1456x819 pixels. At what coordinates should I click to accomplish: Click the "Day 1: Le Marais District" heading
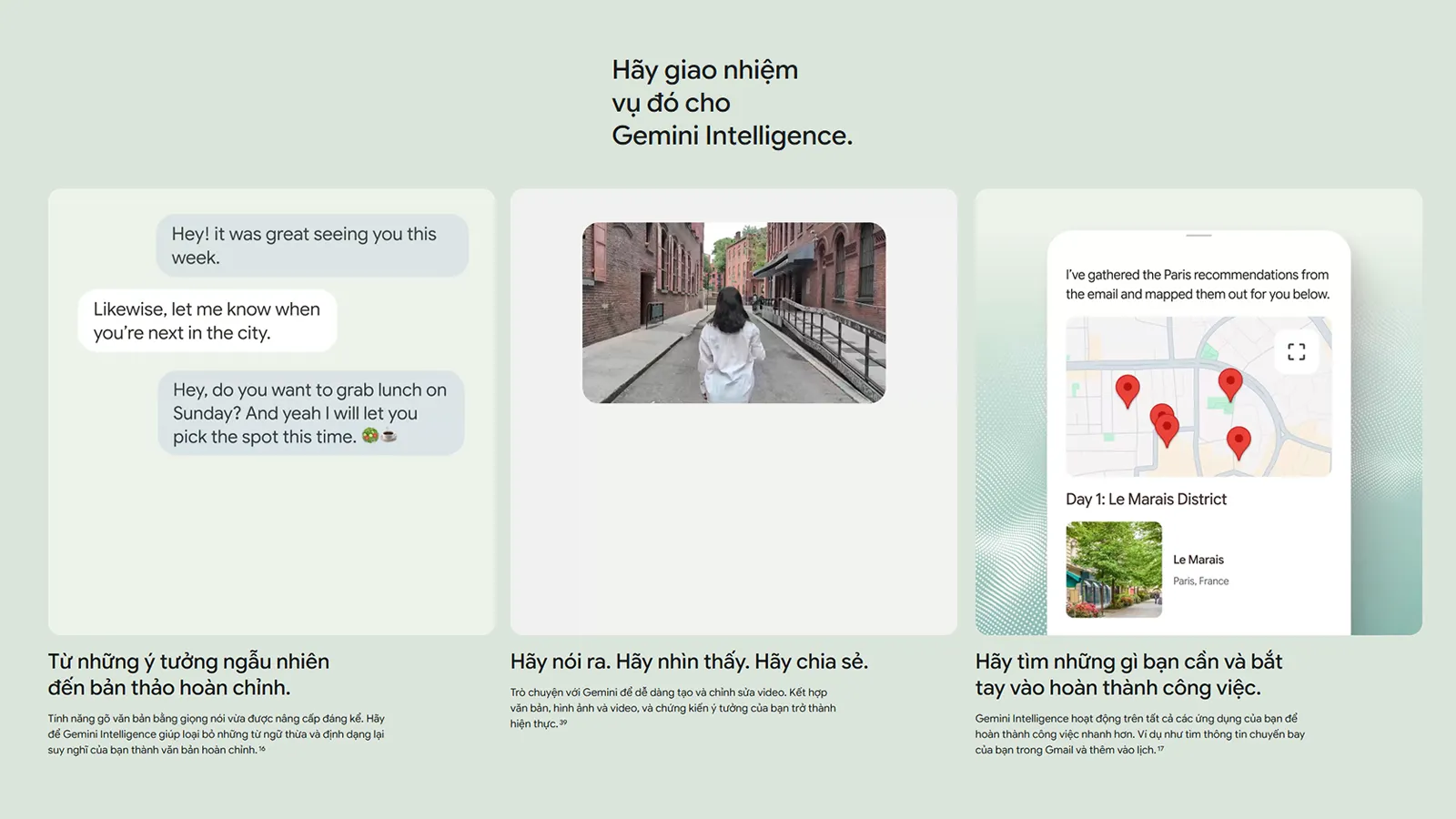pos(1146,499)
